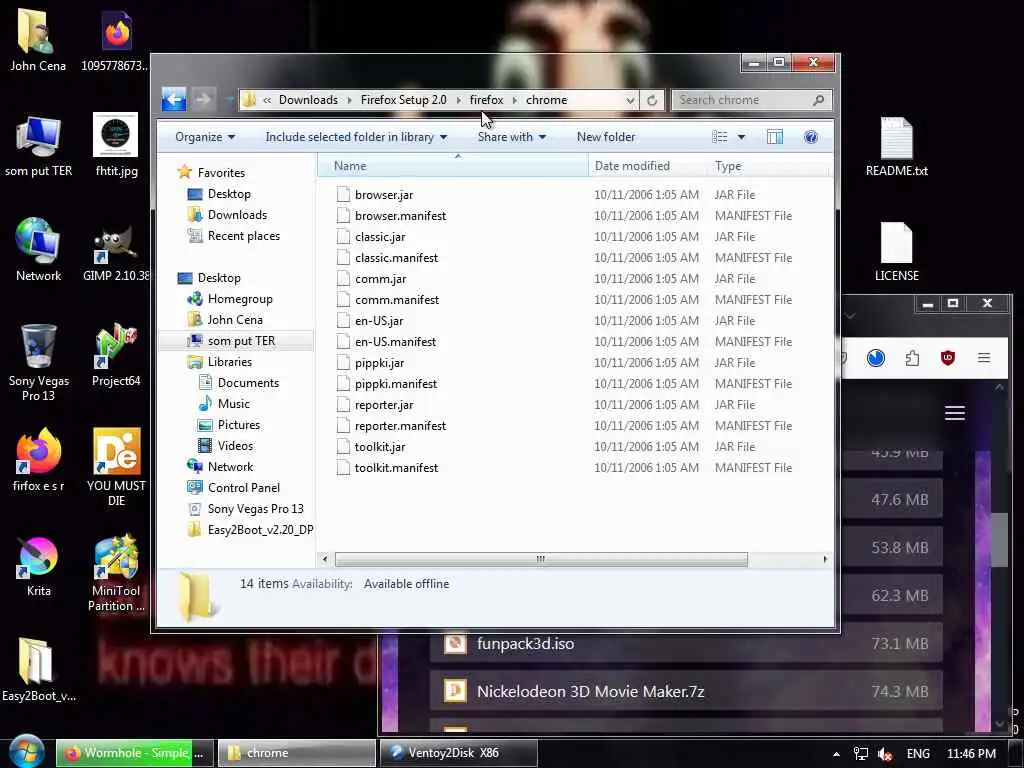Viewport: 1024px width, 768px height.
Task: Expand the view options dropdown arrow
Action: [741, 137]
